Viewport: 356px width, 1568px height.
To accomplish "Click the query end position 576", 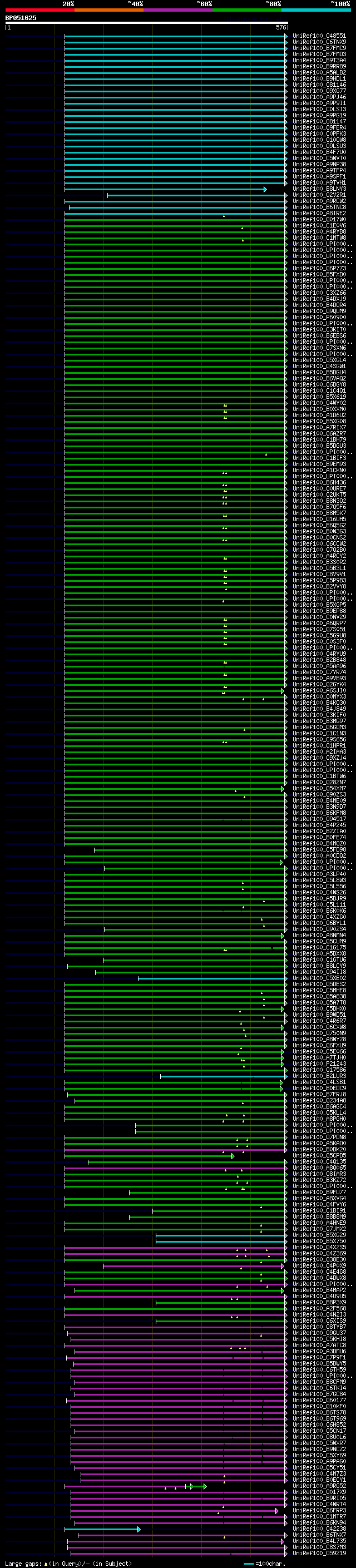I will coord(280,27).
